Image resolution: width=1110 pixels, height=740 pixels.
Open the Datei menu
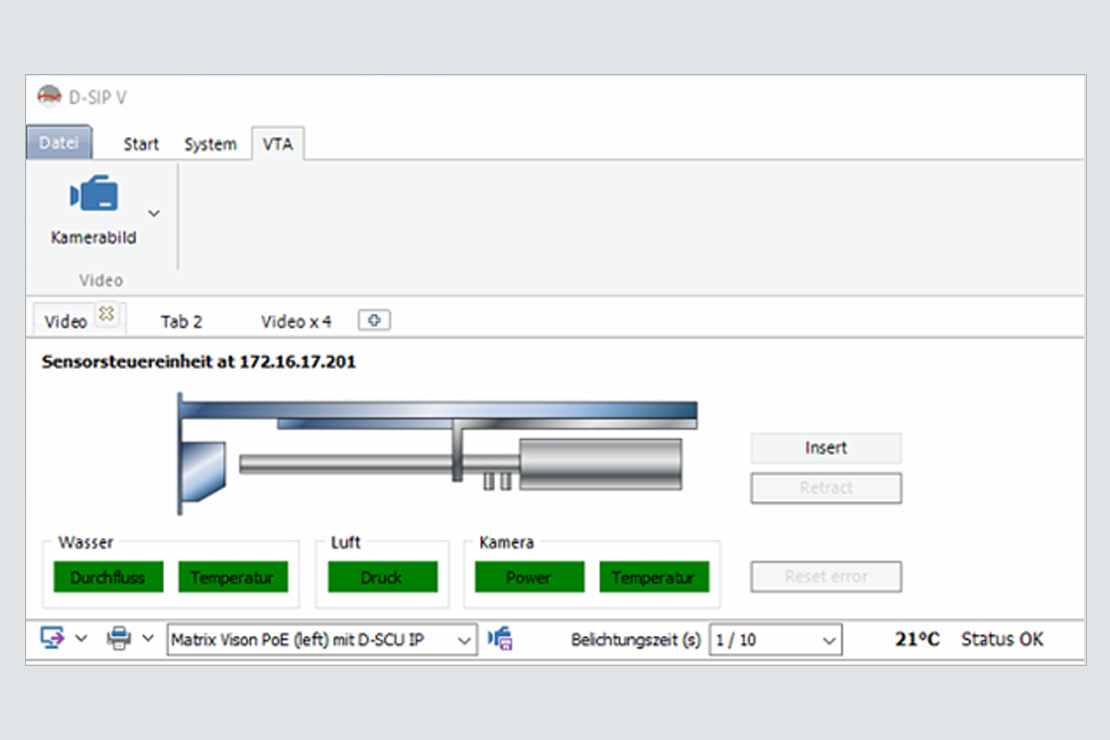(x=59, y=143)
